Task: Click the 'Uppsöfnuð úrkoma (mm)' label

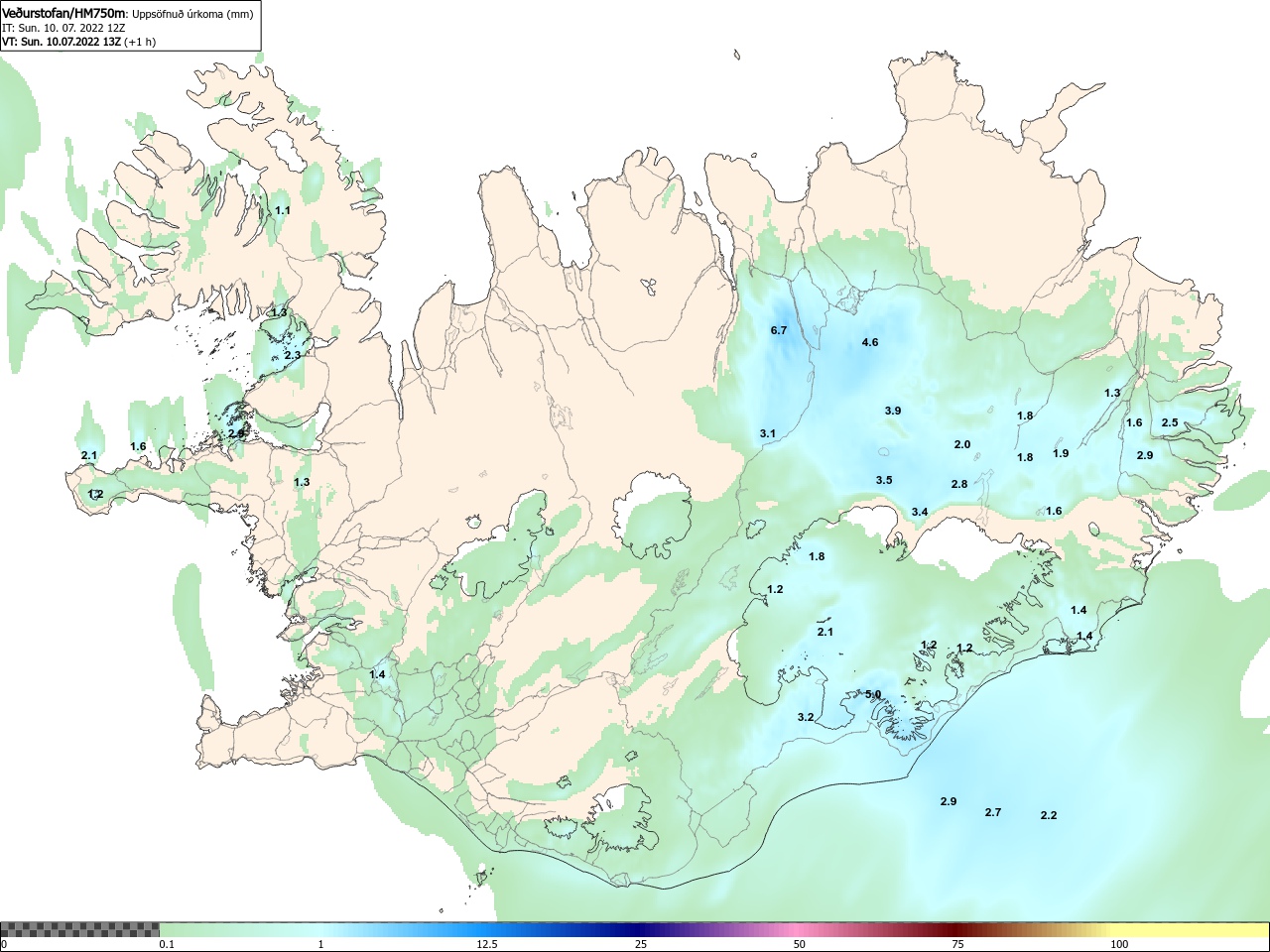Action: point(193,15)
